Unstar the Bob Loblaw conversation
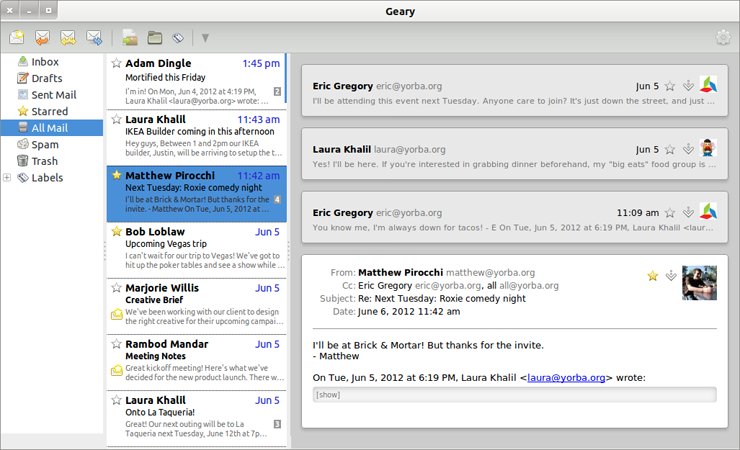The width and height of the screenshot is (740, 450). (116, 232)
